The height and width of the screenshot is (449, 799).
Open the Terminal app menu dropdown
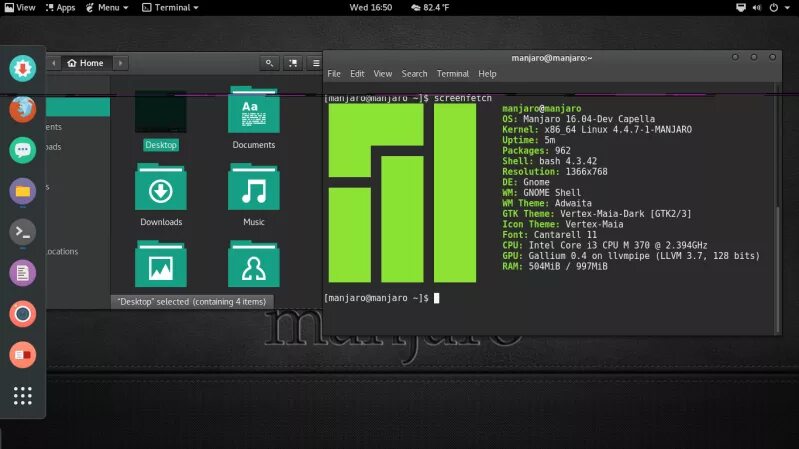[170, 8]
